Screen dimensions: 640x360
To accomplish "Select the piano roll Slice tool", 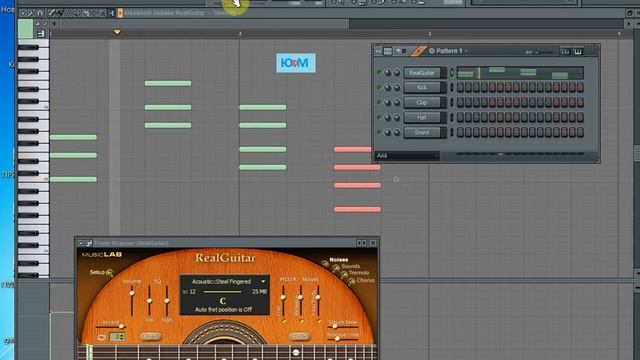I will 85,13.
